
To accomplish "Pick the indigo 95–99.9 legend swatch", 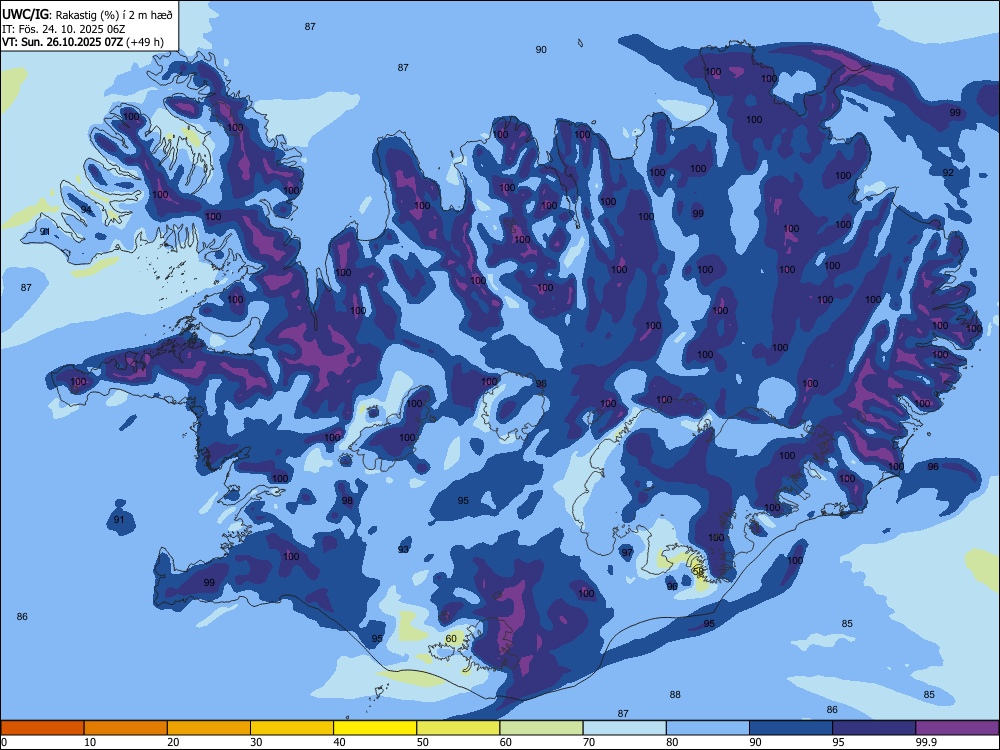I will click(874, 728).
